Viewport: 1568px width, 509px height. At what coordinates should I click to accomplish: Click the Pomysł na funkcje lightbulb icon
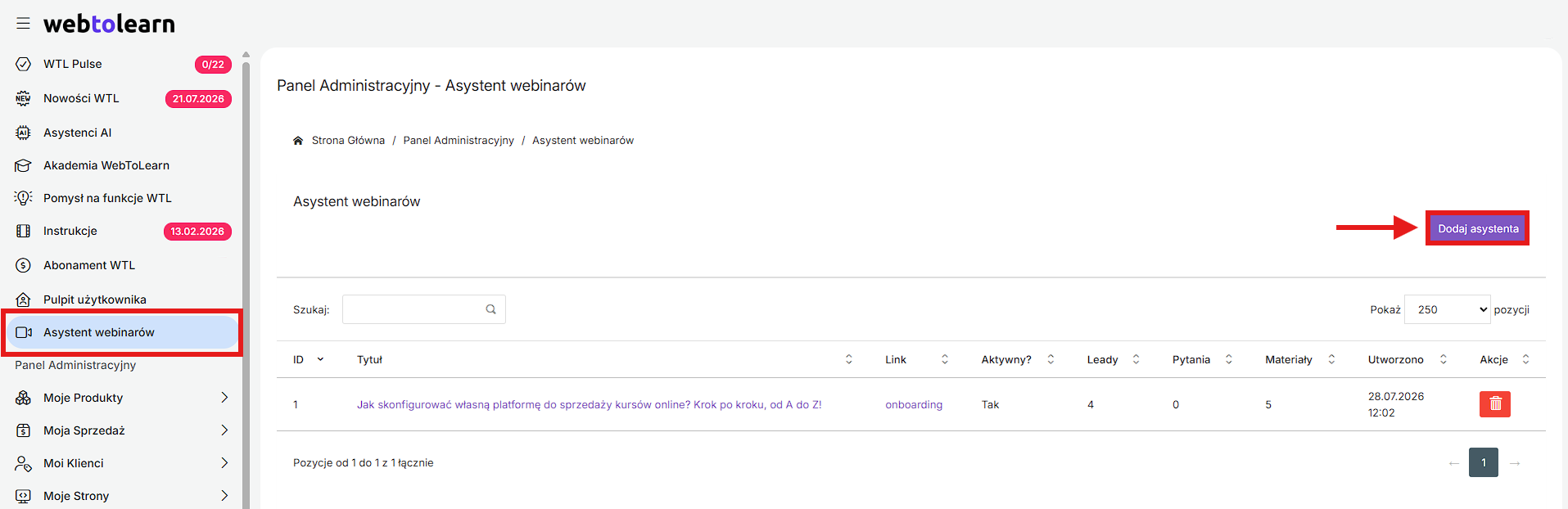[23, 198]
